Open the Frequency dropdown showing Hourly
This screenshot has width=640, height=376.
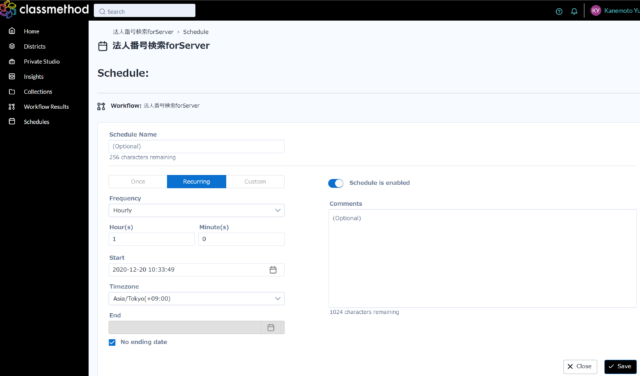196,210
